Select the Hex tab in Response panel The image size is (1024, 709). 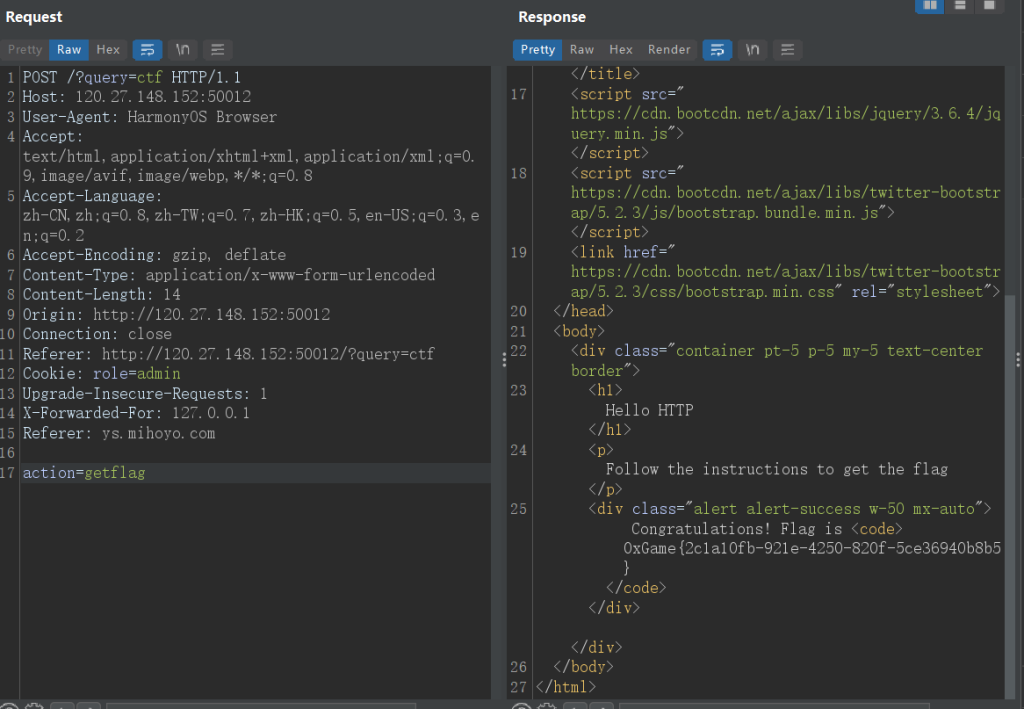[620, 50]
